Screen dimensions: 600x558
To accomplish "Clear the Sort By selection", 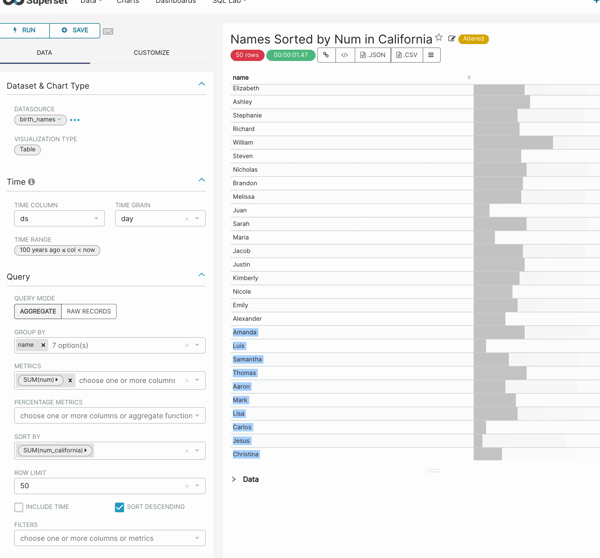I will (187, 451).
